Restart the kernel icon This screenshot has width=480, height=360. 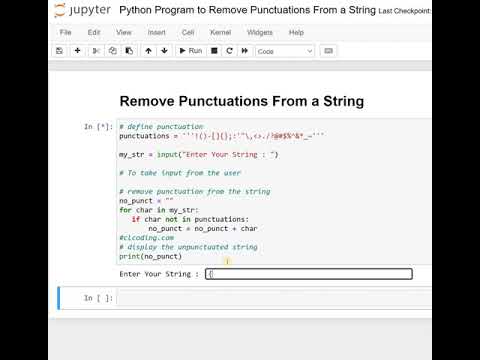[229, 51]
